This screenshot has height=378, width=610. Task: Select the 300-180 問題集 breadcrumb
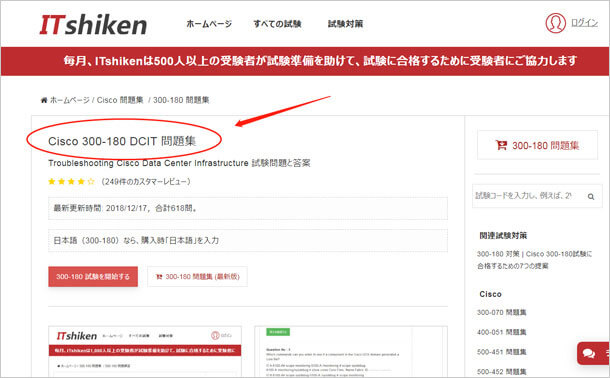pyautogui.click(x=181, y=100)
